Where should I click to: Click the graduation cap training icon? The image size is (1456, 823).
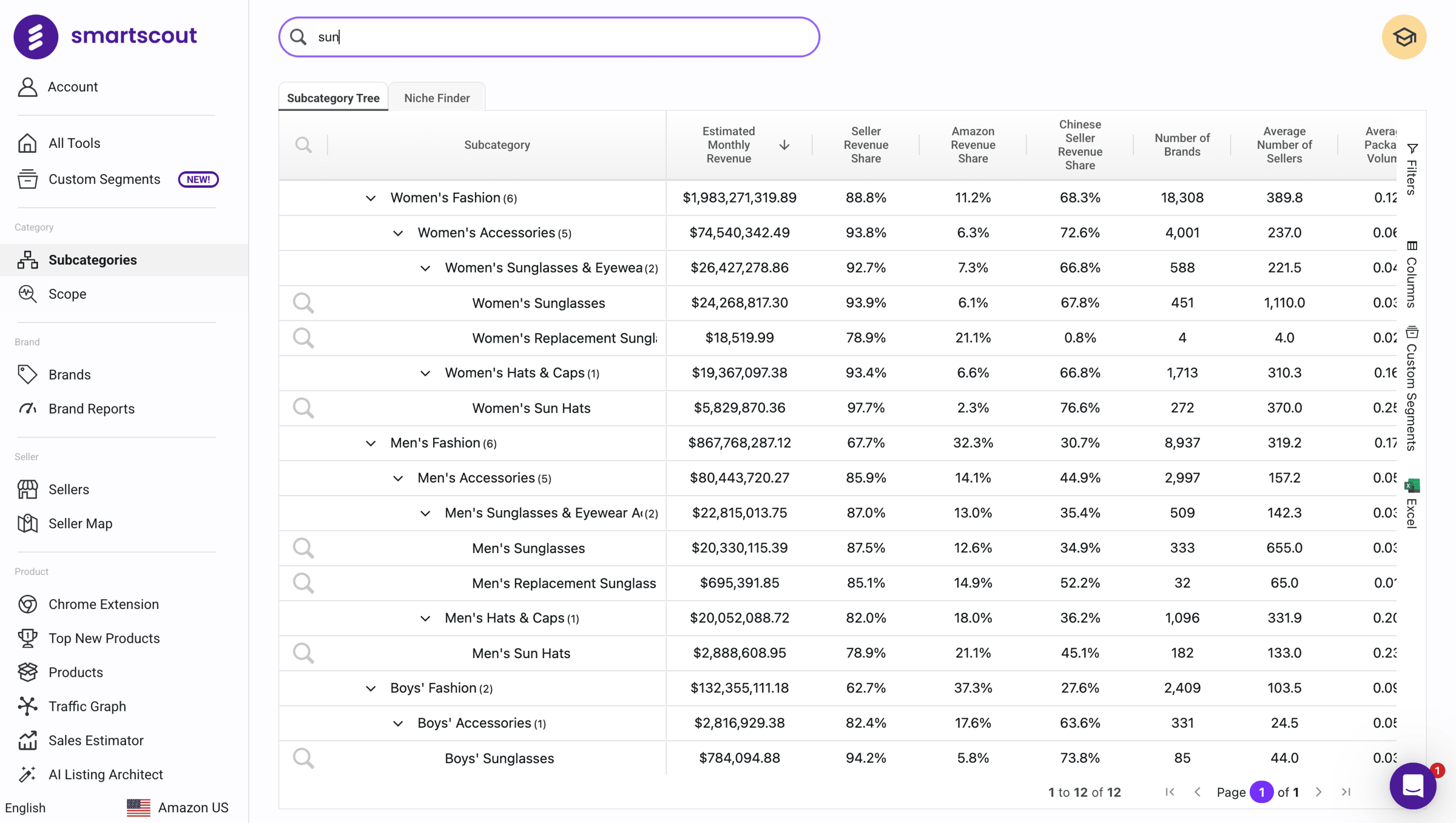1403,38
